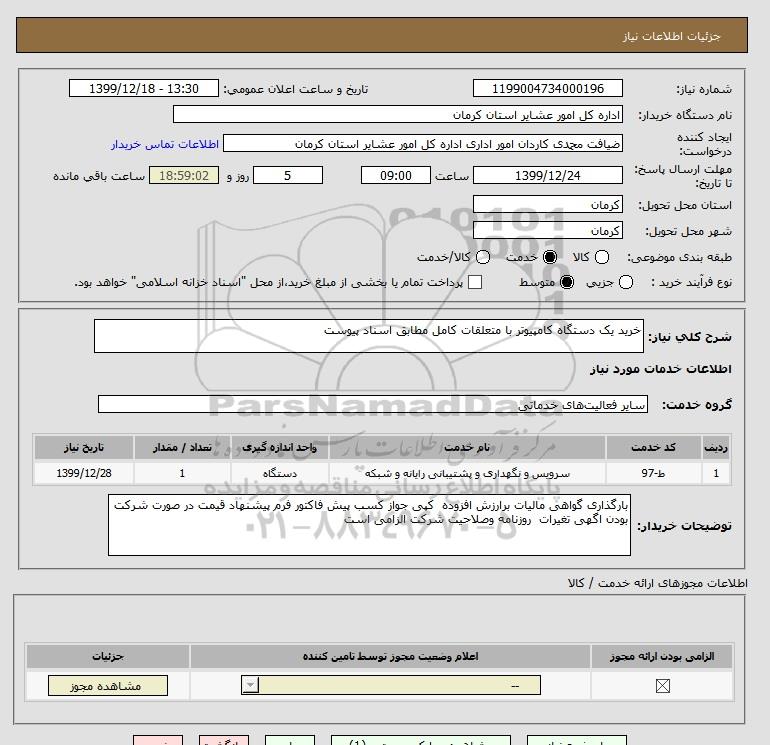The image size is (770, 745).
Task: Click the الزامی بودن ارائه مجوز column header
Action: pyautogui.click(x=662, y=656)
